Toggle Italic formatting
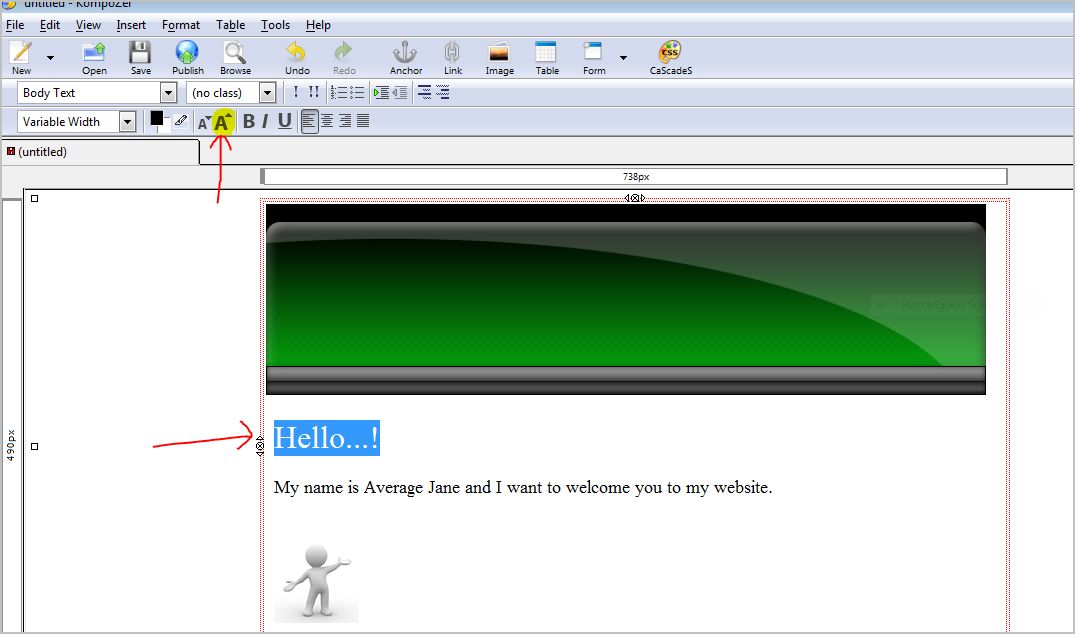This screenshot has width=1075, height=634. [265, 122]
